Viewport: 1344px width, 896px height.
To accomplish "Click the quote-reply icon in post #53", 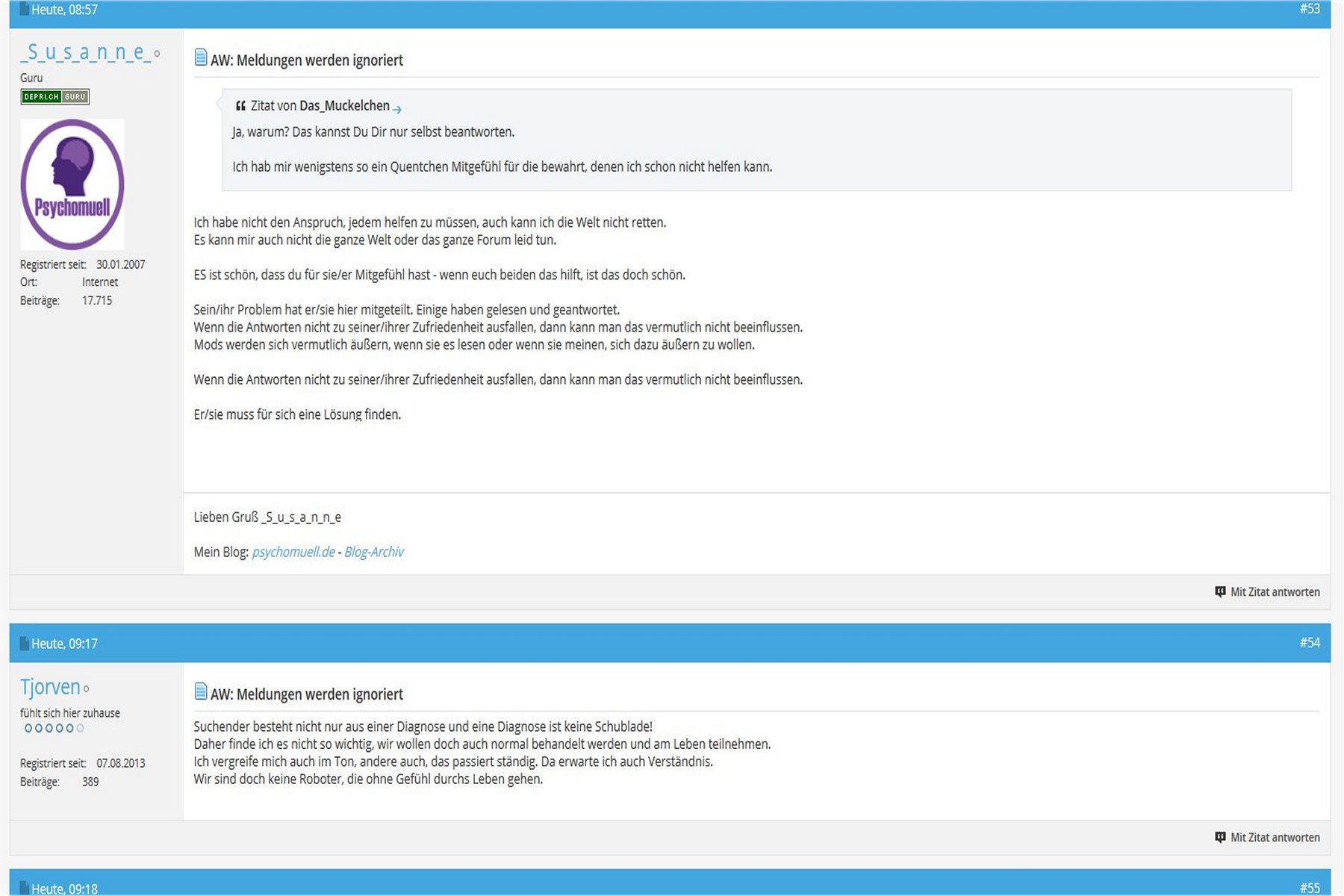I will [x=1220, y=591].
